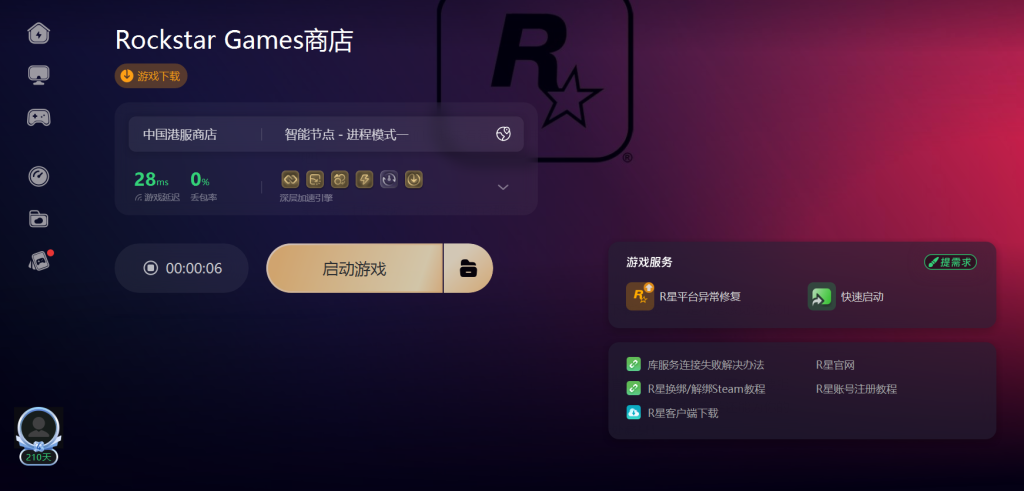Open the folder toolbox icon in sidebar
1024x491 pixels.
point(39,219)
